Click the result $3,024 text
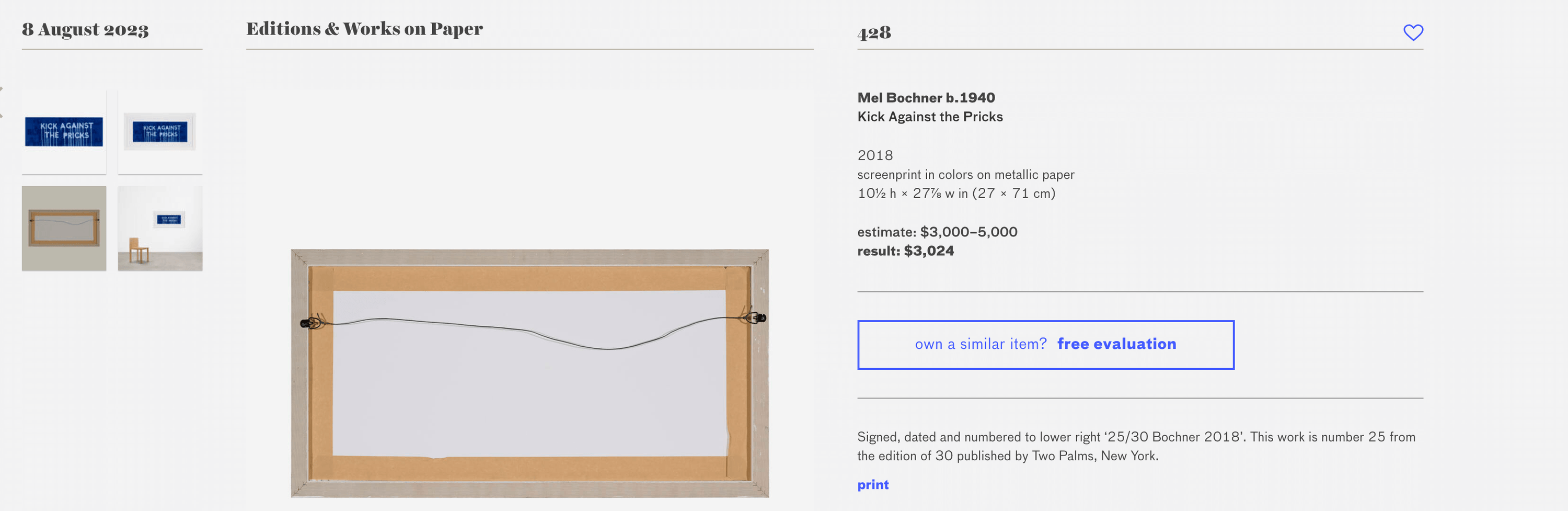 click(905, 251)
